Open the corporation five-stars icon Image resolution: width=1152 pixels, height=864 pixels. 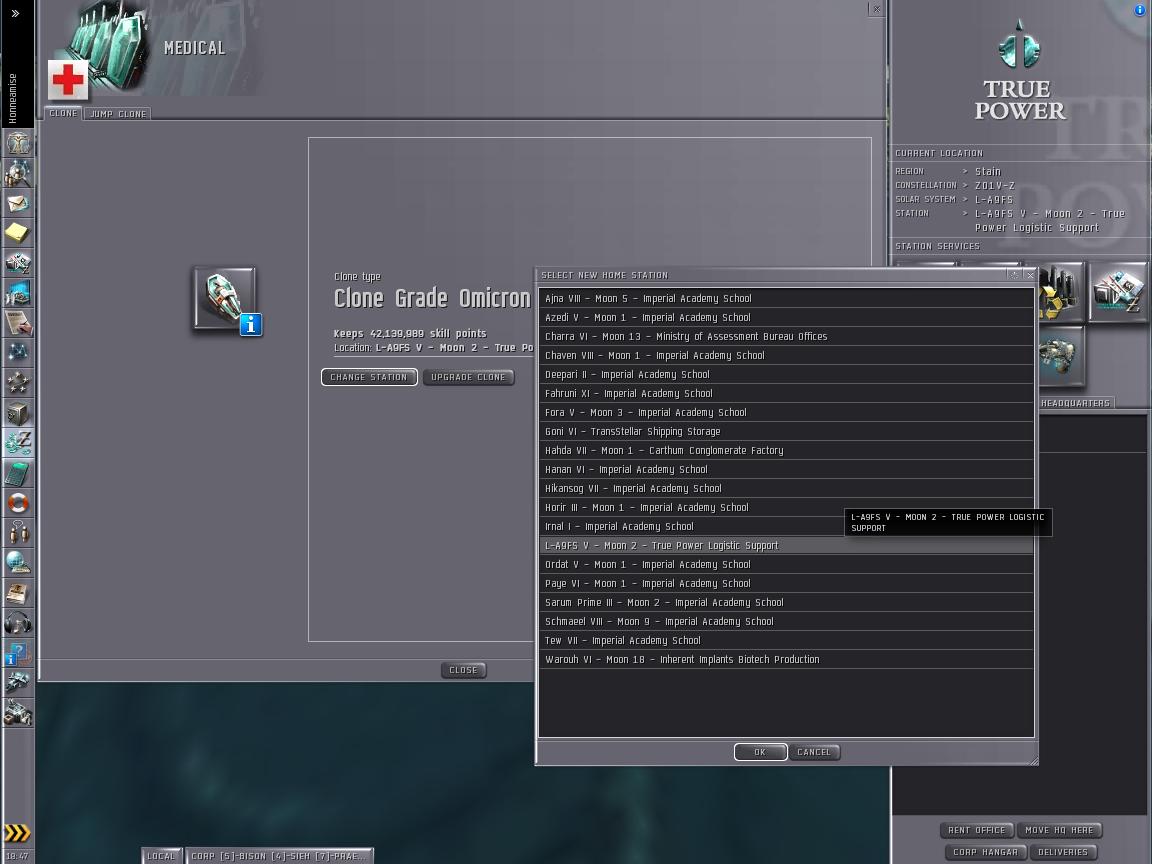(x=18, y=383)
